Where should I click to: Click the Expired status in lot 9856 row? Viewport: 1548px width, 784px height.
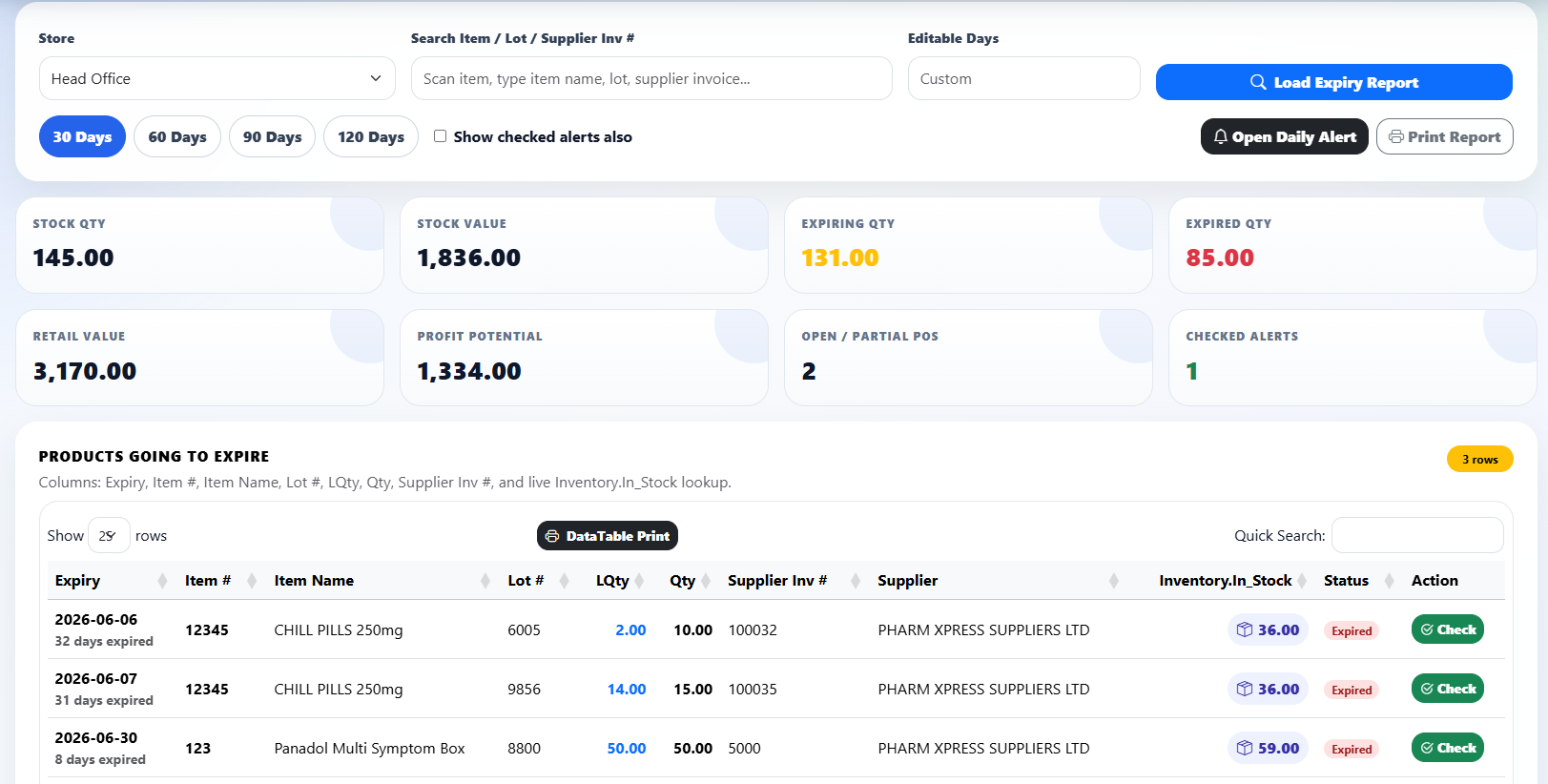(x=1352, y=691)
